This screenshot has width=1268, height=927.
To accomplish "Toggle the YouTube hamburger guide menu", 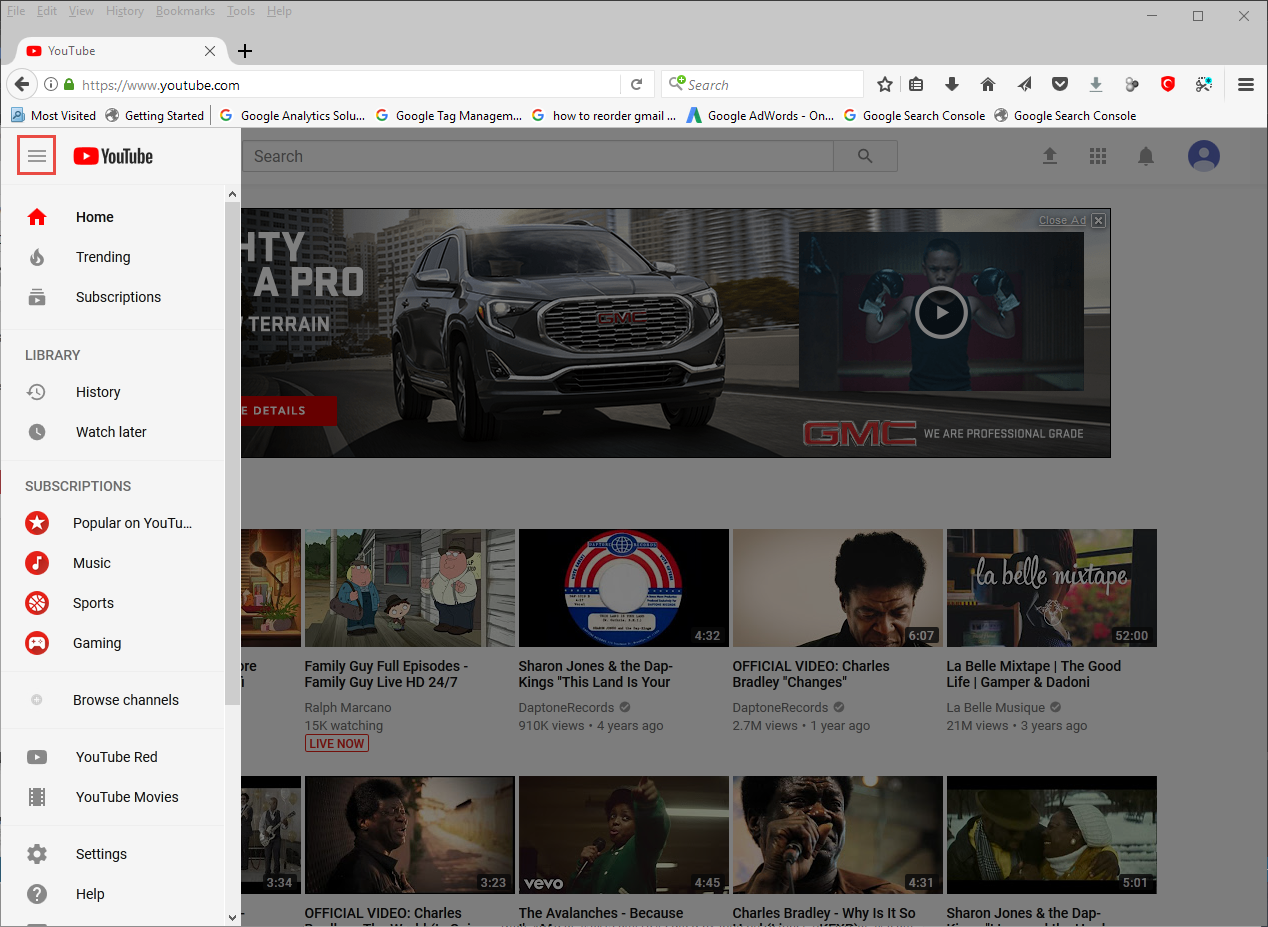I will tap(37, 156).
